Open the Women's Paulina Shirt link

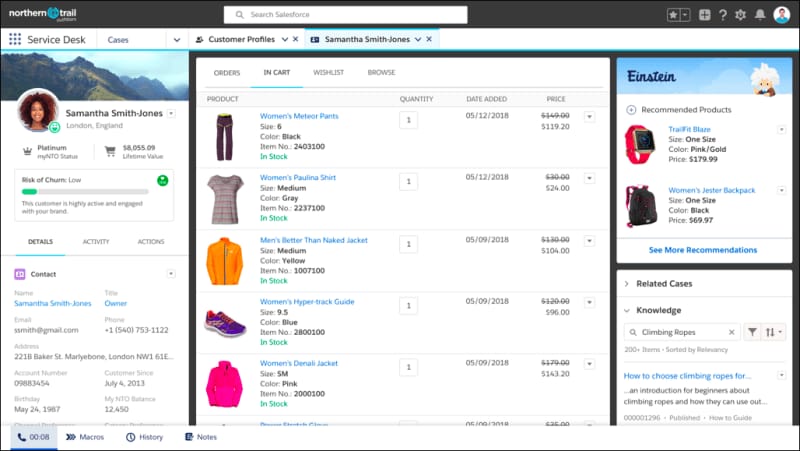[x=297, y=178]
